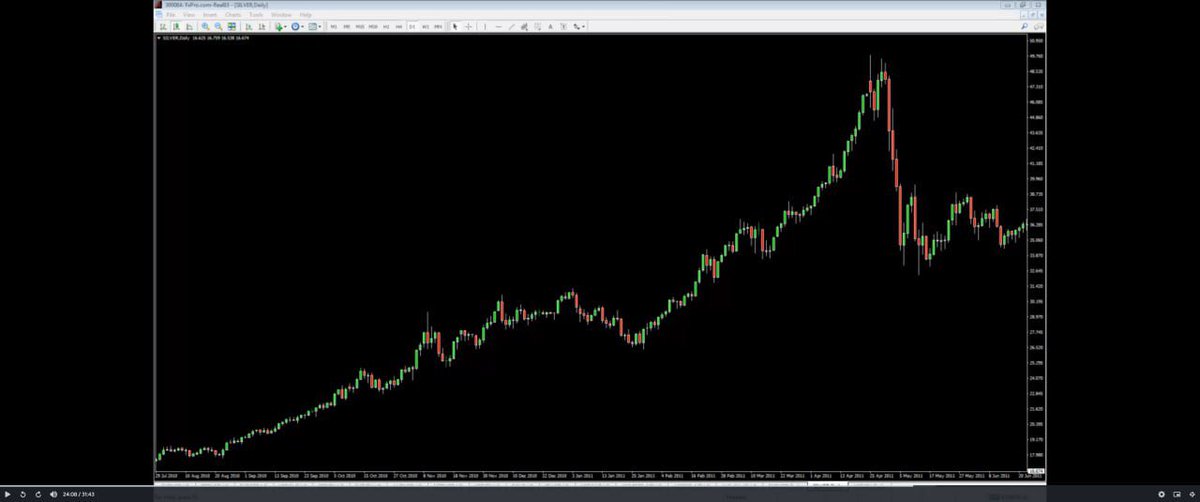Click the chart templates icon
Screen dimensions: 1200x502
[312, 27]
